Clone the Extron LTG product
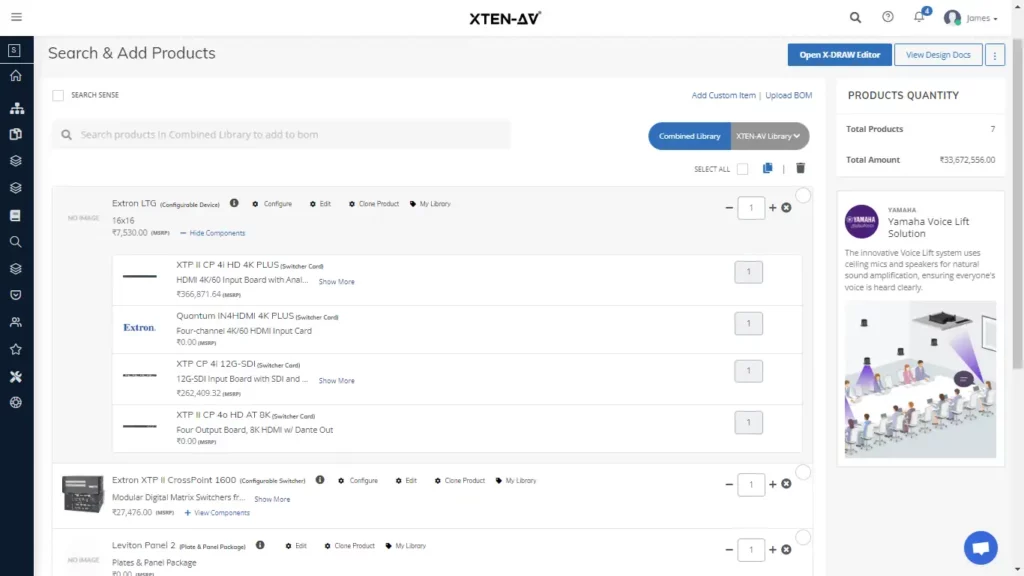This screenshot has height=576, width=1024. pyautogui.click(x=374, y=204)
